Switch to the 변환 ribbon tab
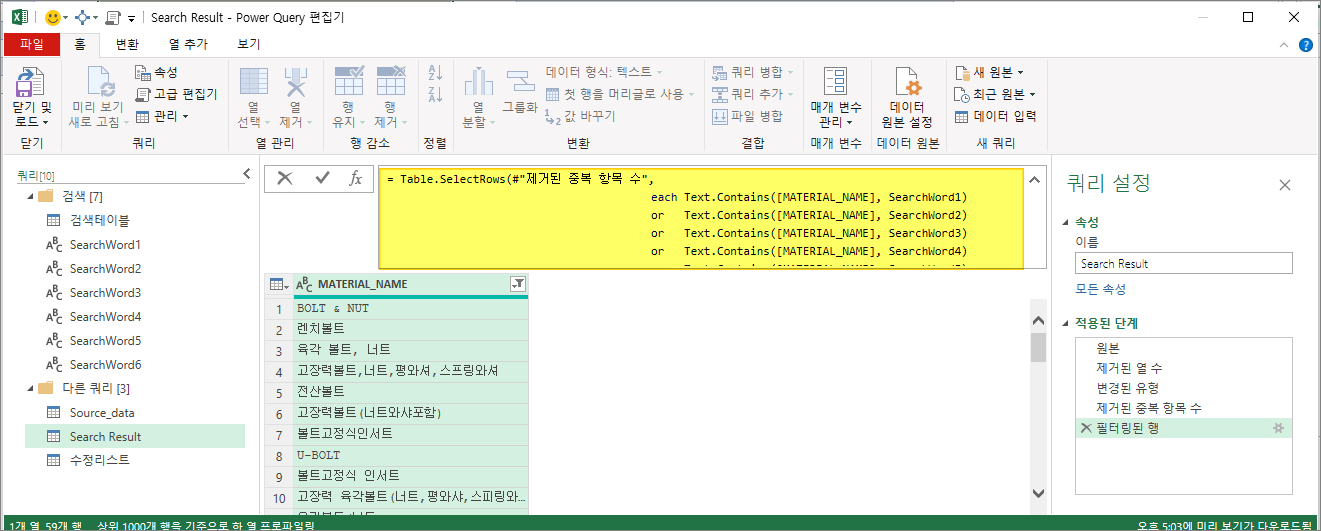1321x531 pixels. [x=128, y=45]
